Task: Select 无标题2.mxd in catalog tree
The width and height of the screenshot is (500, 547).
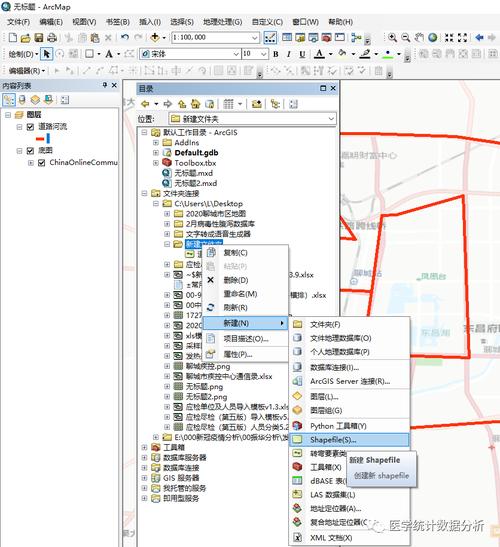Action: click(195, 183)
